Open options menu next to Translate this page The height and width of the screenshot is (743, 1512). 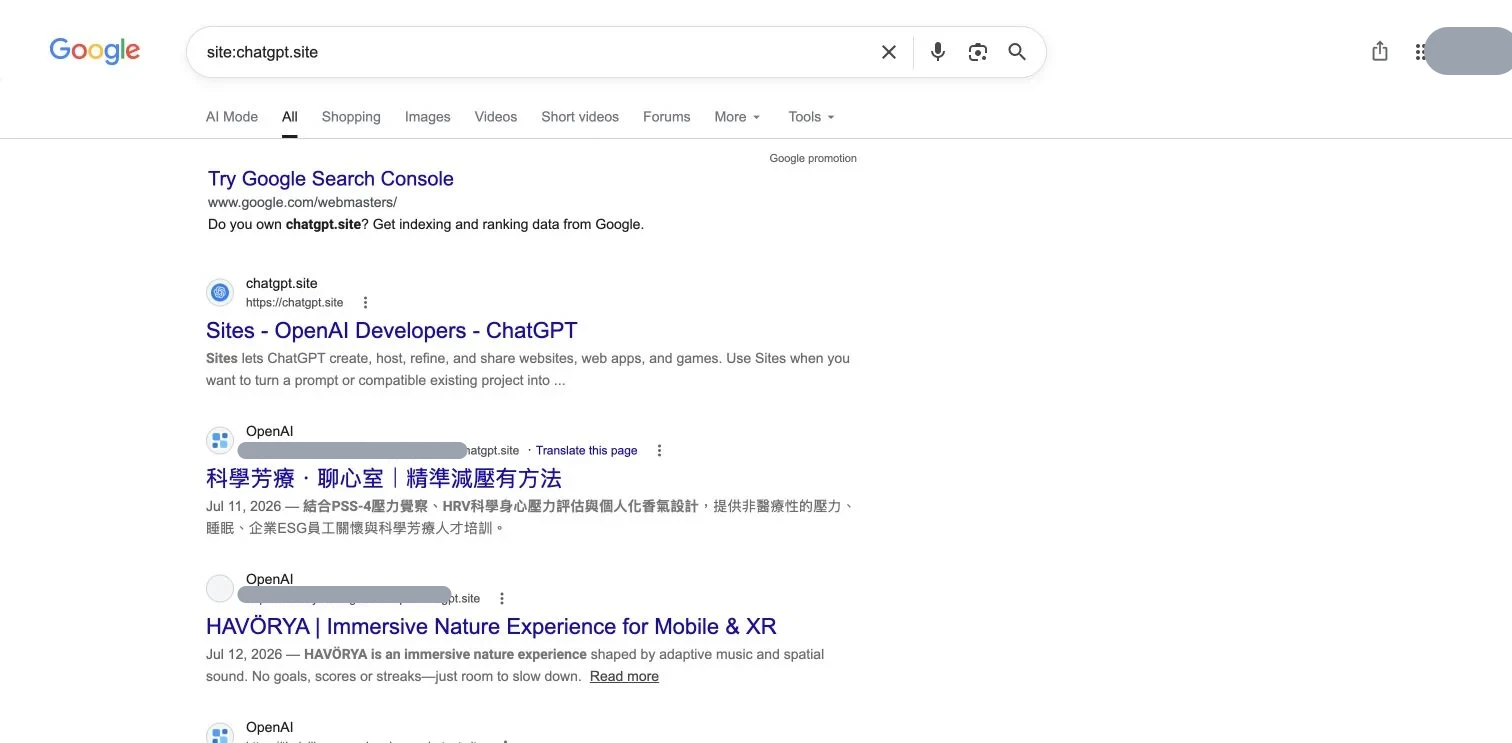click(659, 450)
